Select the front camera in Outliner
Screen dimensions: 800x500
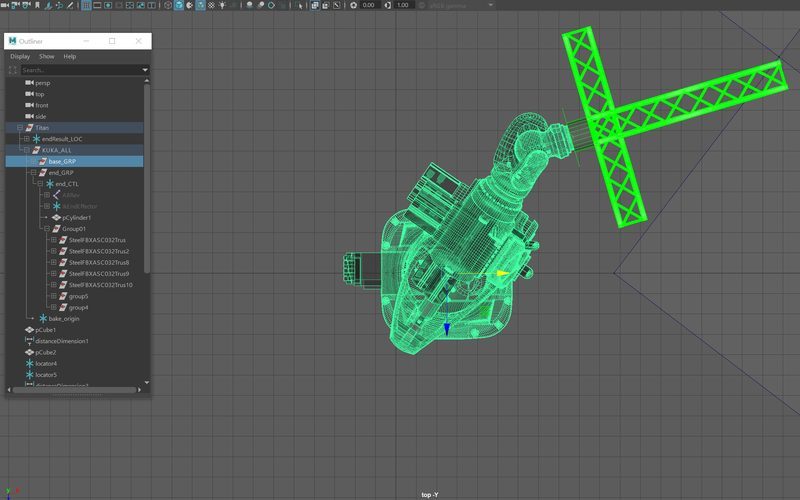[42, 105]
